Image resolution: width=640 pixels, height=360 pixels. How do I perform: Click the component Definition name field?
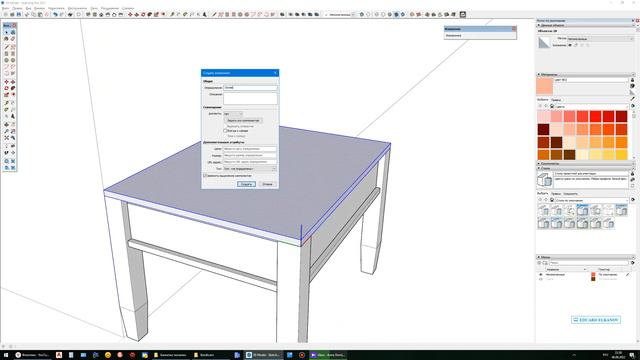pyautogui.click(x=250, y=87)
